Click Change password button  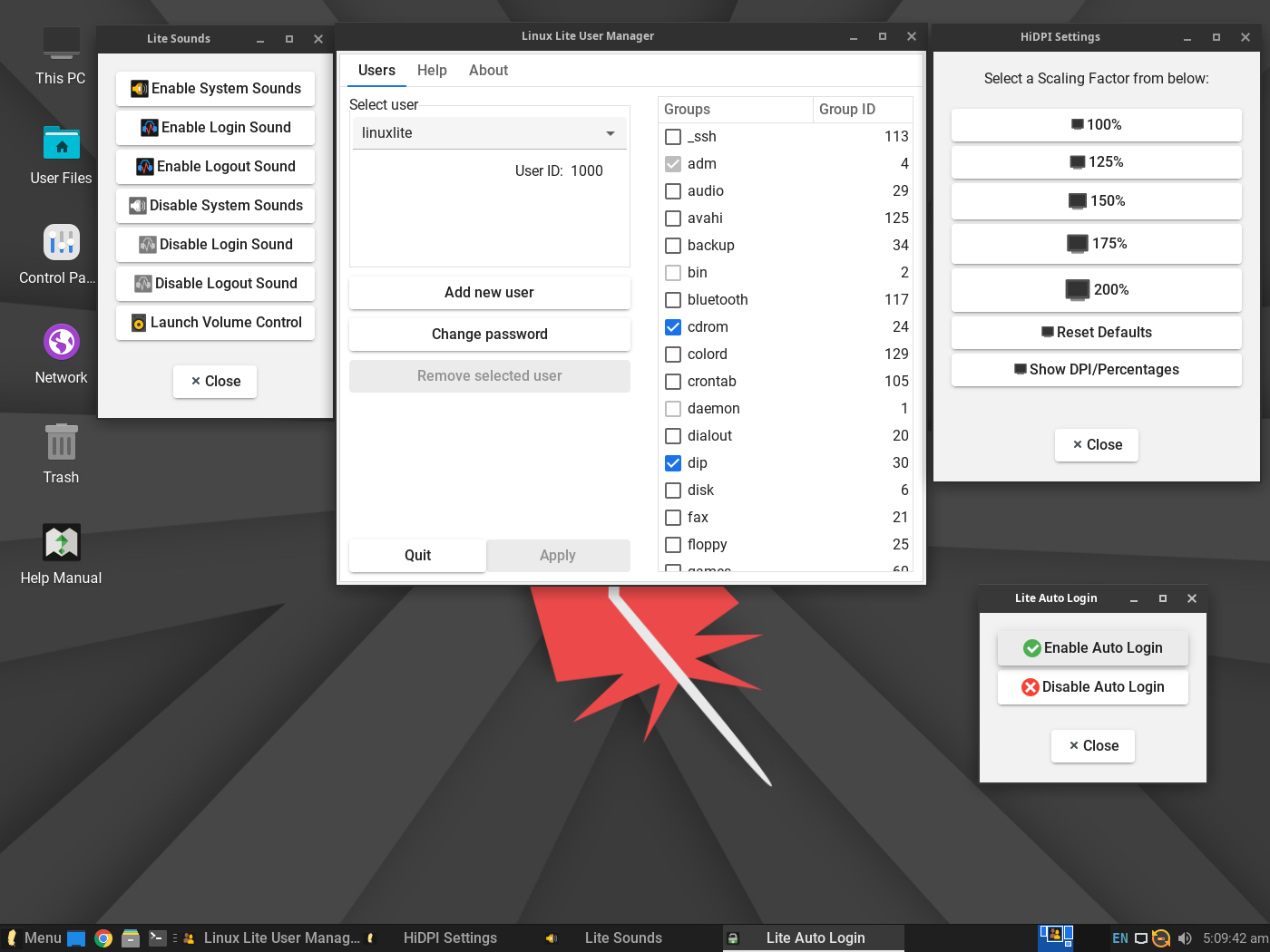(489, 335)
